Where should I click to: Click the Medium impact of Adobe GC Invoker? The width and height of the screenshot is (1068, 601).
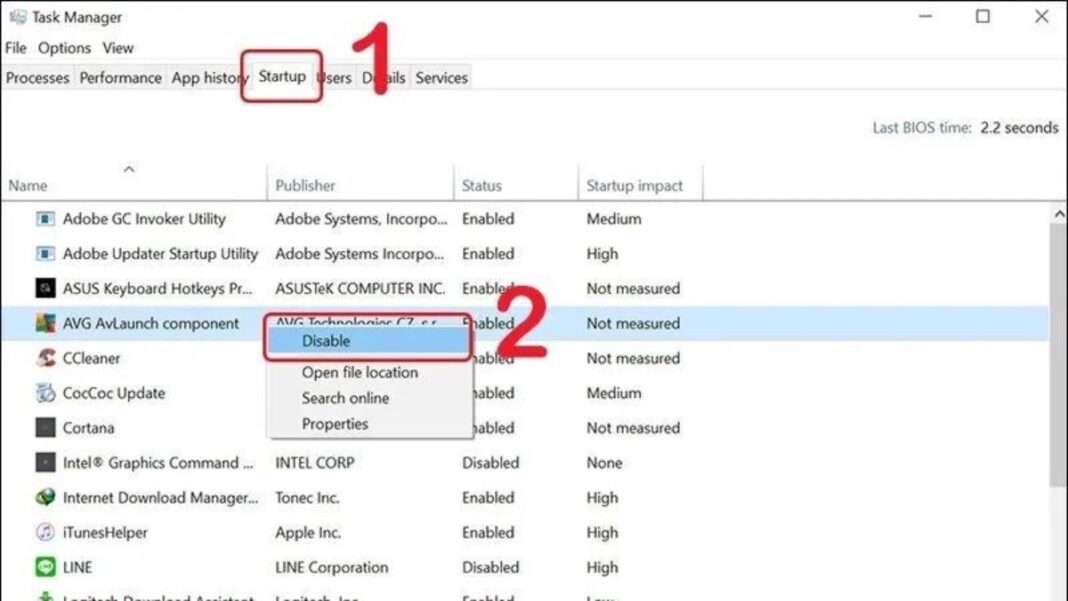pyautogui.click(x=614, y=219)
